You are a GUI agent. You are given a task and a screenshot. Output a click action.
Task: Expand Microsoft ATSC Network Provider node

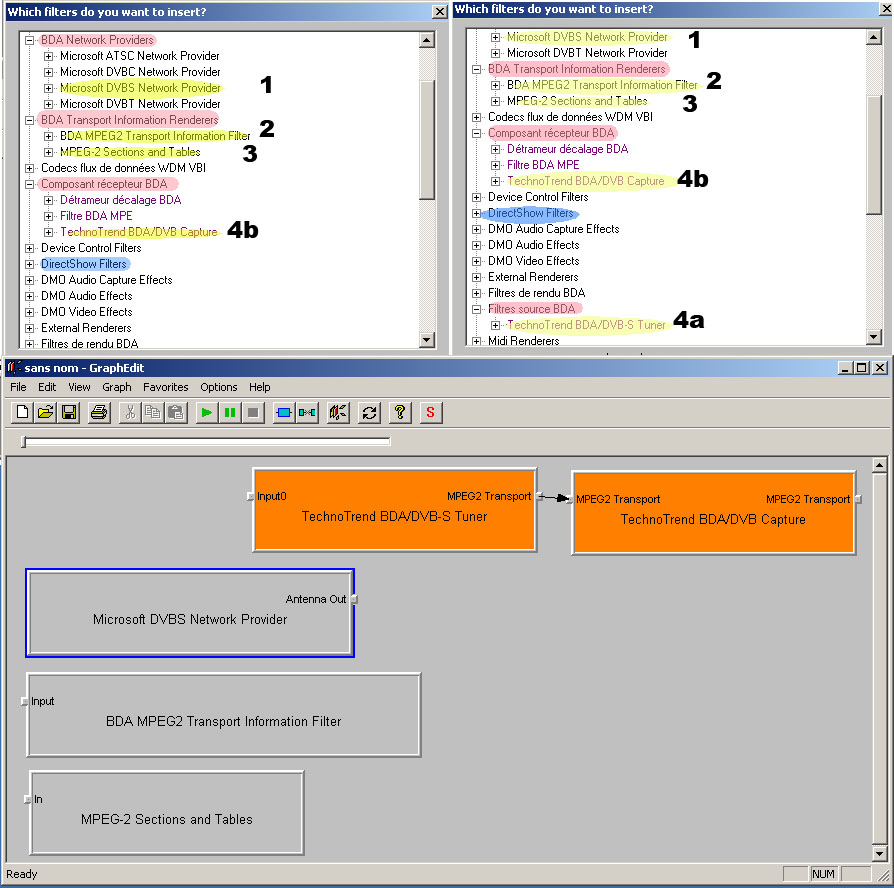pyautogui.click(x=48, y=56)
